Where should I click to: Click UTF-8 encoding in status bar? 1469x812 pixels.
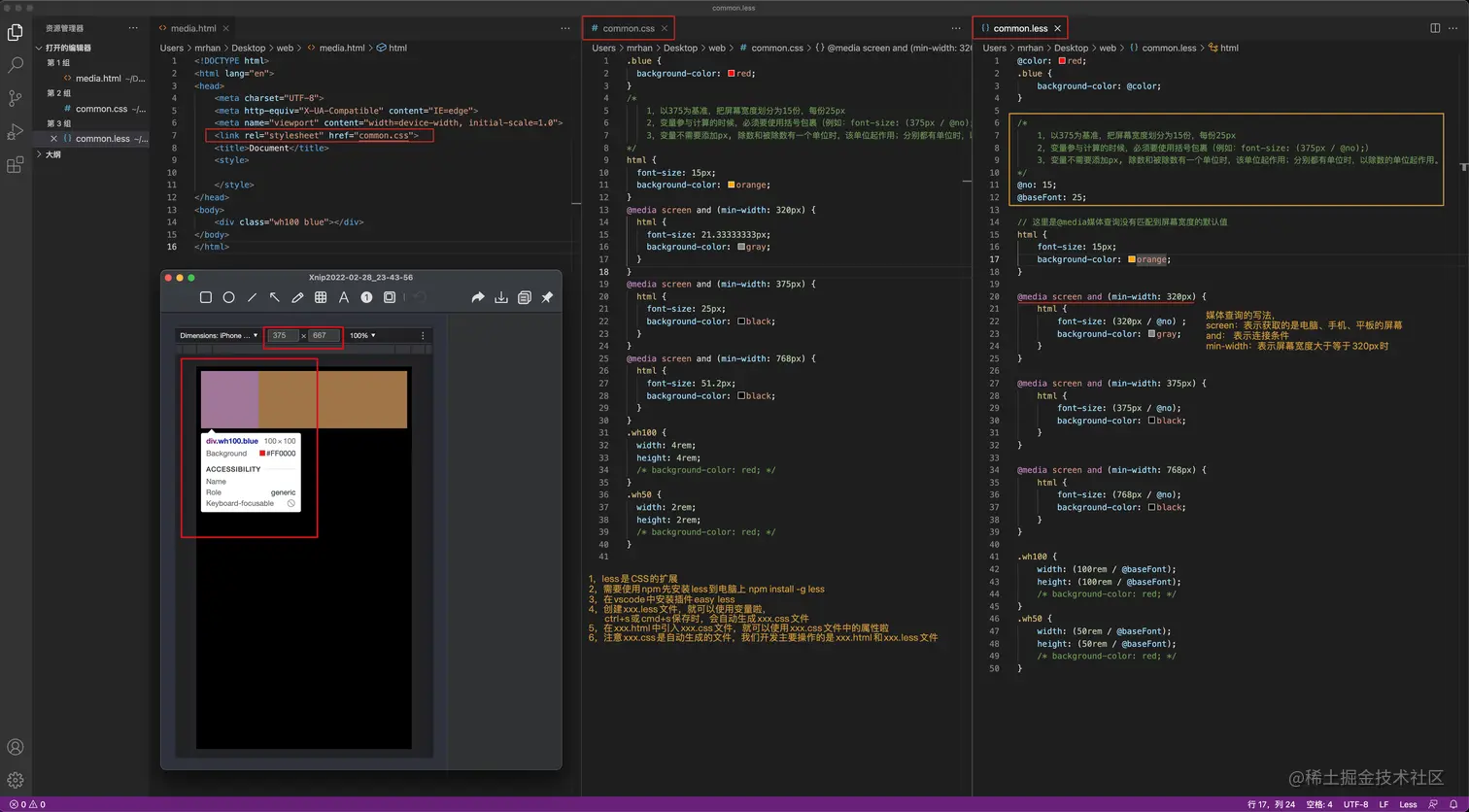point(1356,804)
